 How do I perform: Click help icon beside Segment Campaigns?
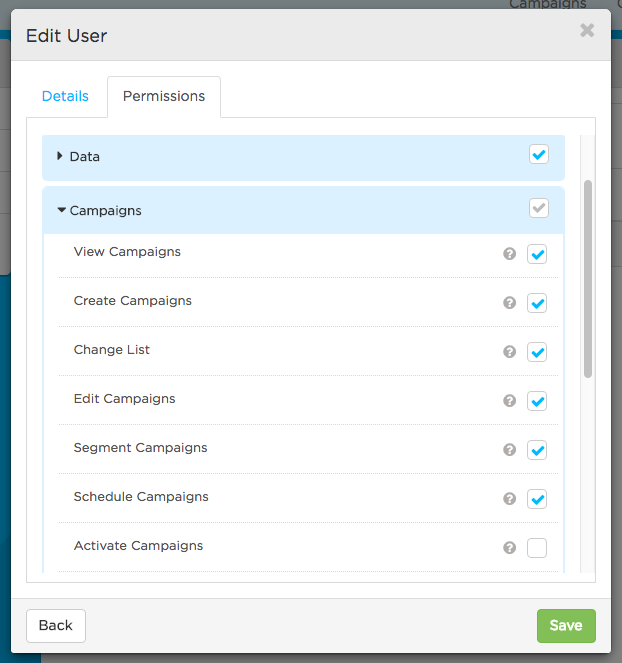pos(510,450)
